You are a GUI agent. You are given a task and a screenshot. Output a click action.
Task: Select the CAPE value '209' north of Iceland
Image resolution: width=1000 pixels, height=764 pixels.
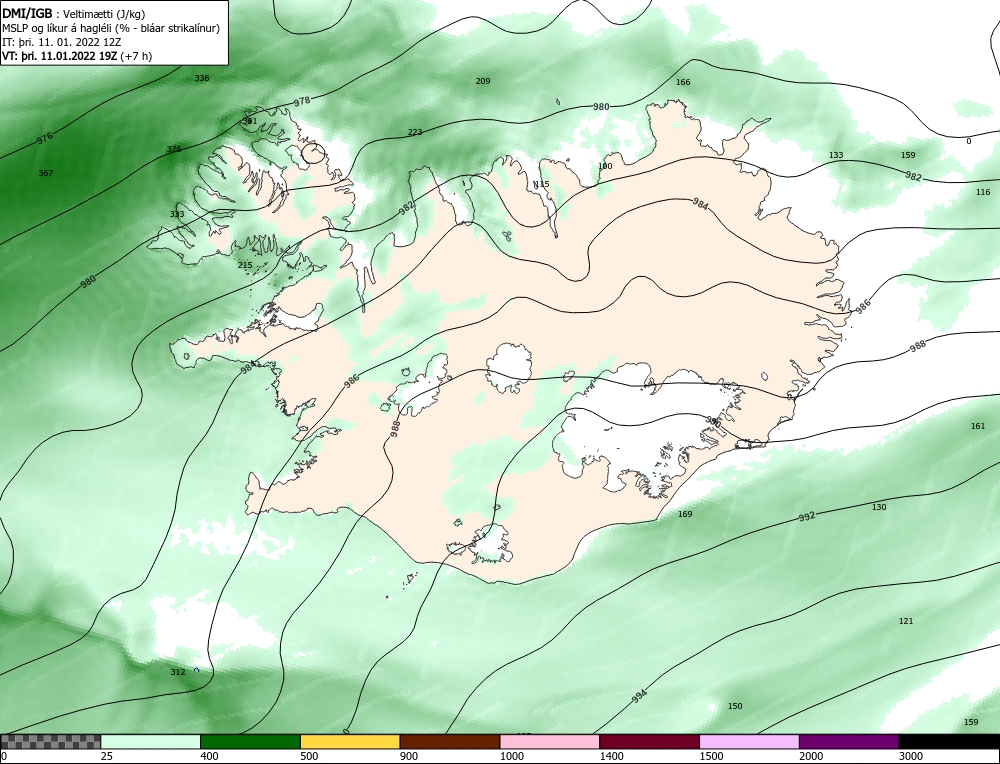click(483, 81)
